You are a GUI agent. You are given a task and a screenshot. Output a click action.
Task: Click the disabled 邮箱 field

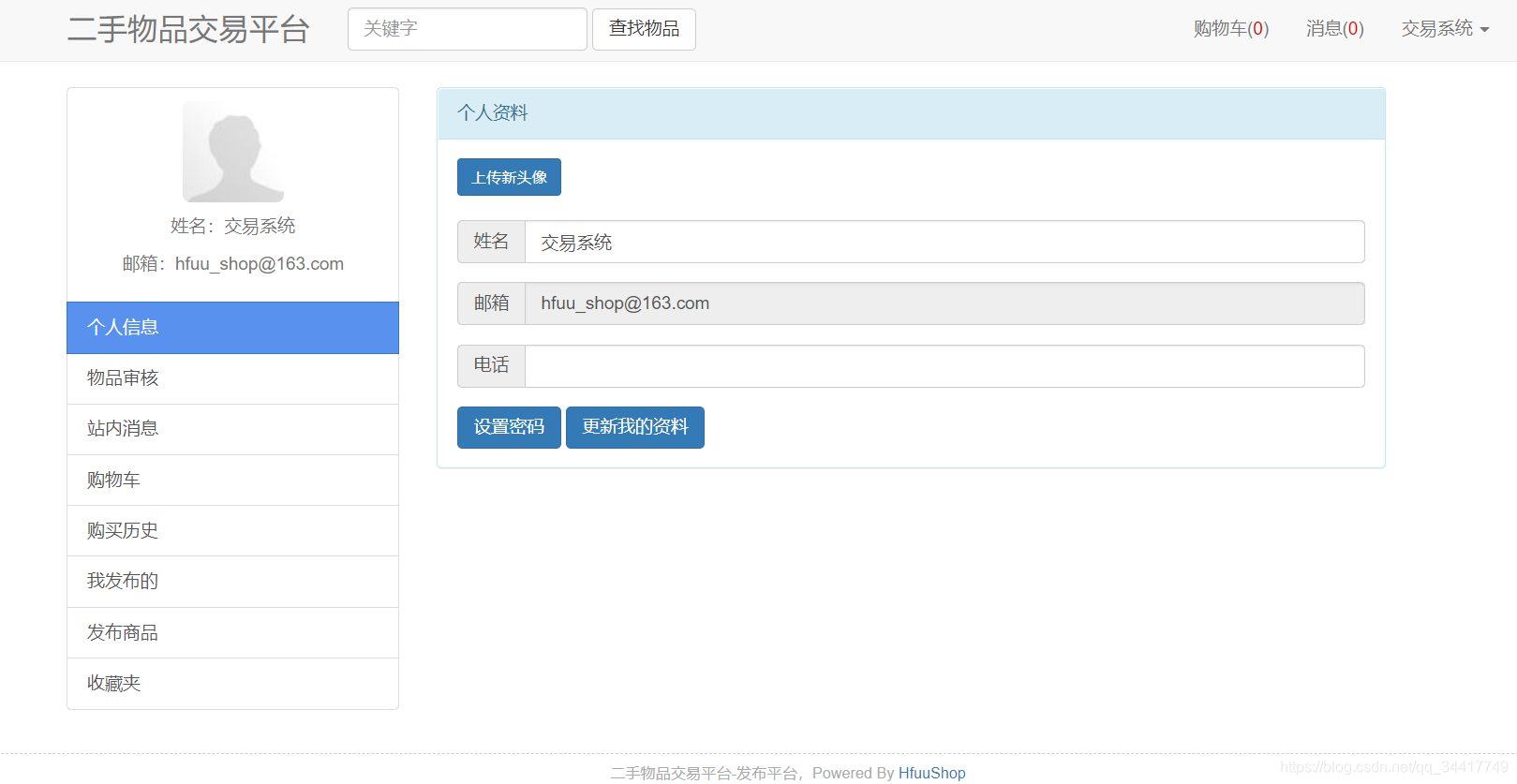click(x=944, y=303)
